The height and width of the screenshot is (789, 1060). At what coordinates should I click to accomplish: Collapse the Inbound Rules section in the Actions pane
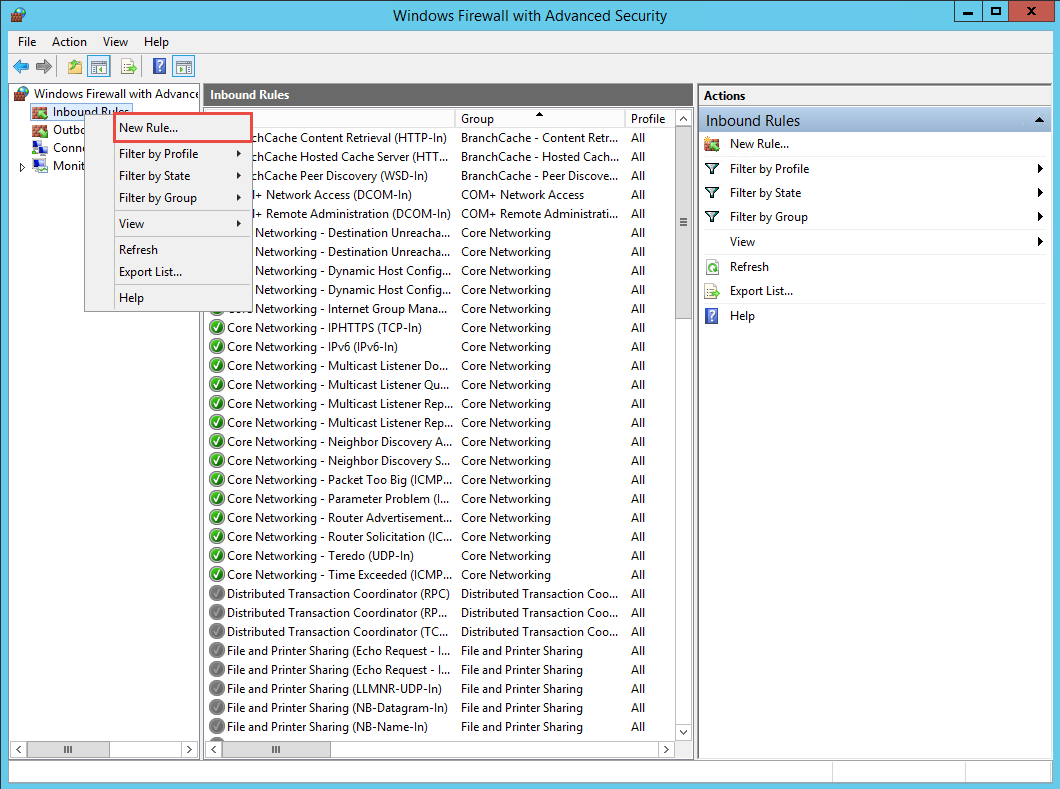[x=1039, y=121]
